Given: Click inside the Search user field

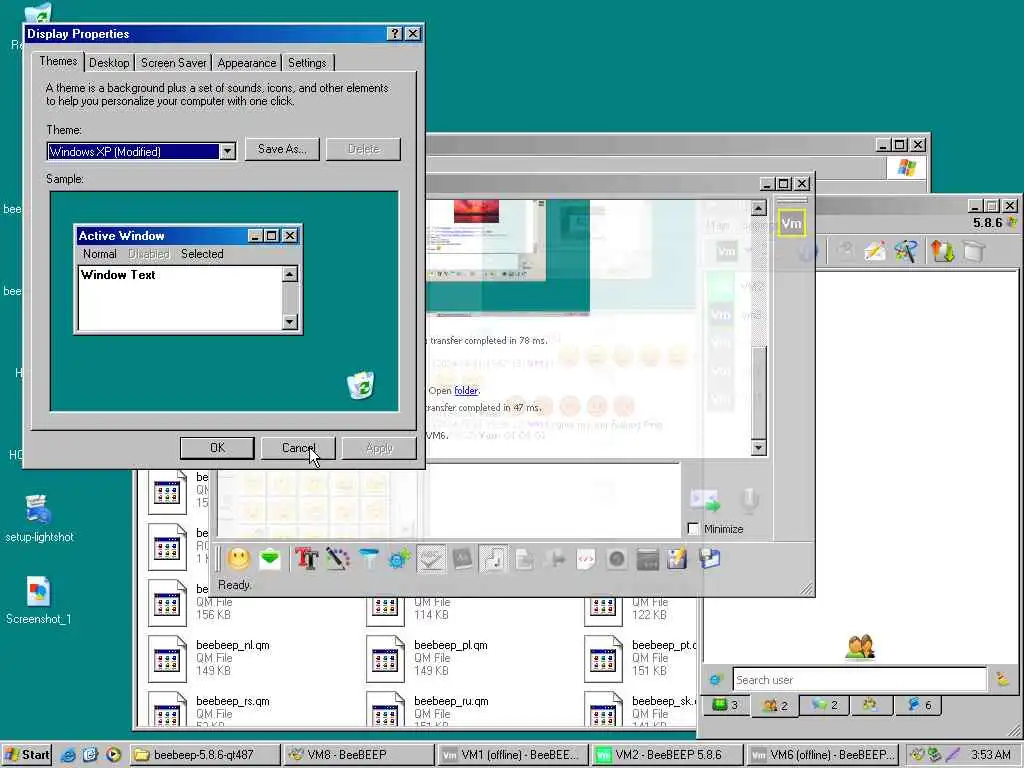Looking at the screenshot, I should coord(859,680).
